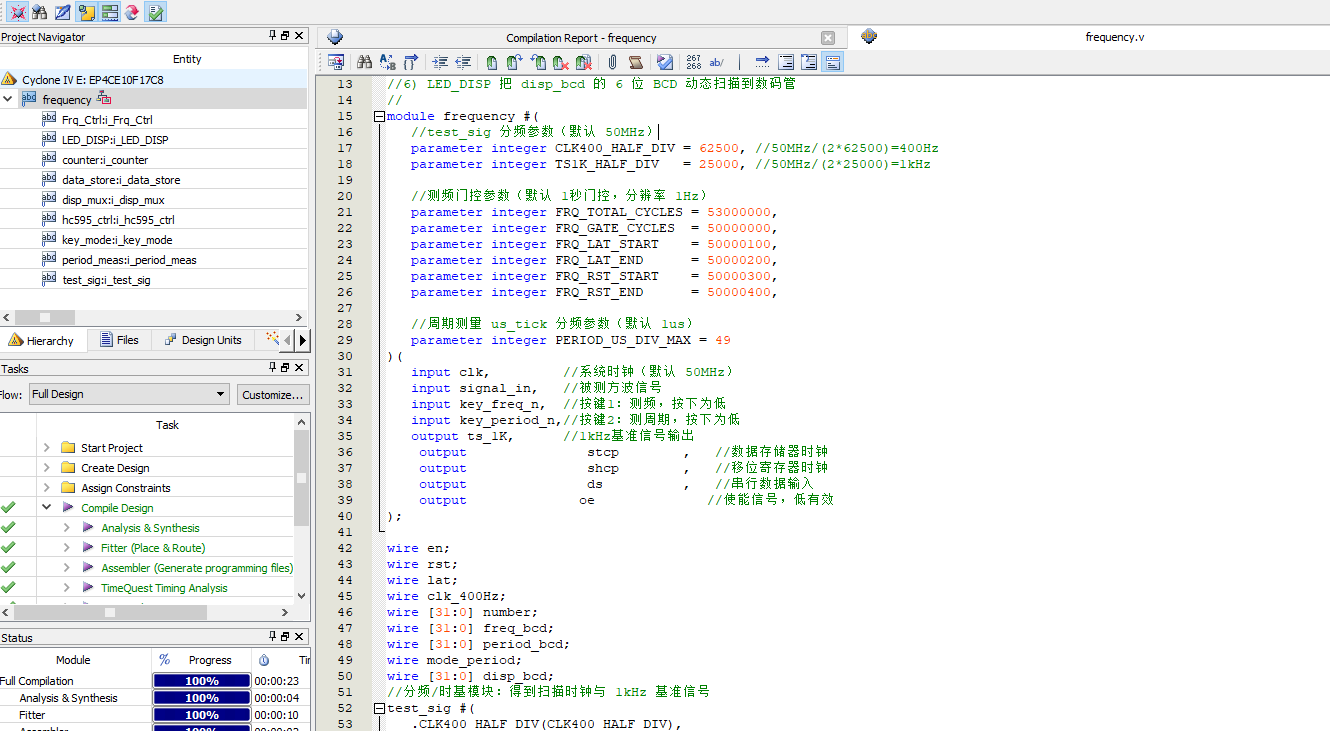Image resolution: width=1330 pixels, height=731 pixels.
Task: Select the frequency.v editor tab
Action: pyautogui.click(x=1114, y=37)
